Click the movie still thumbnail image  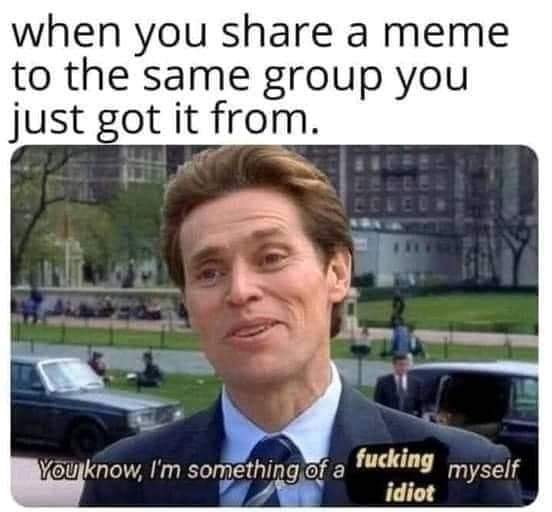click(x=275, y=326)
